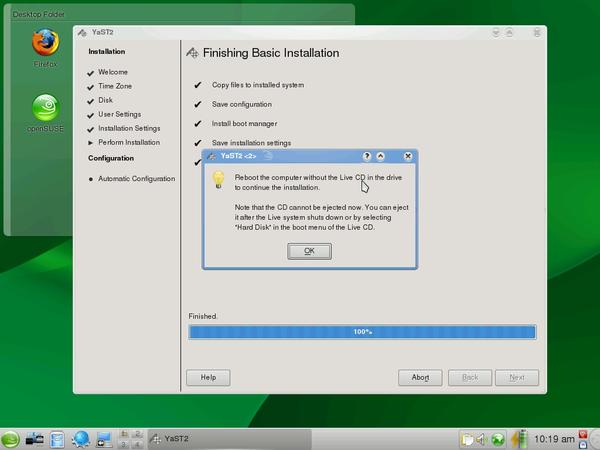Click the 'Time Zone' step in the sidebar
Viewport: 600px width, 450px height.
(x=115, y=86)
